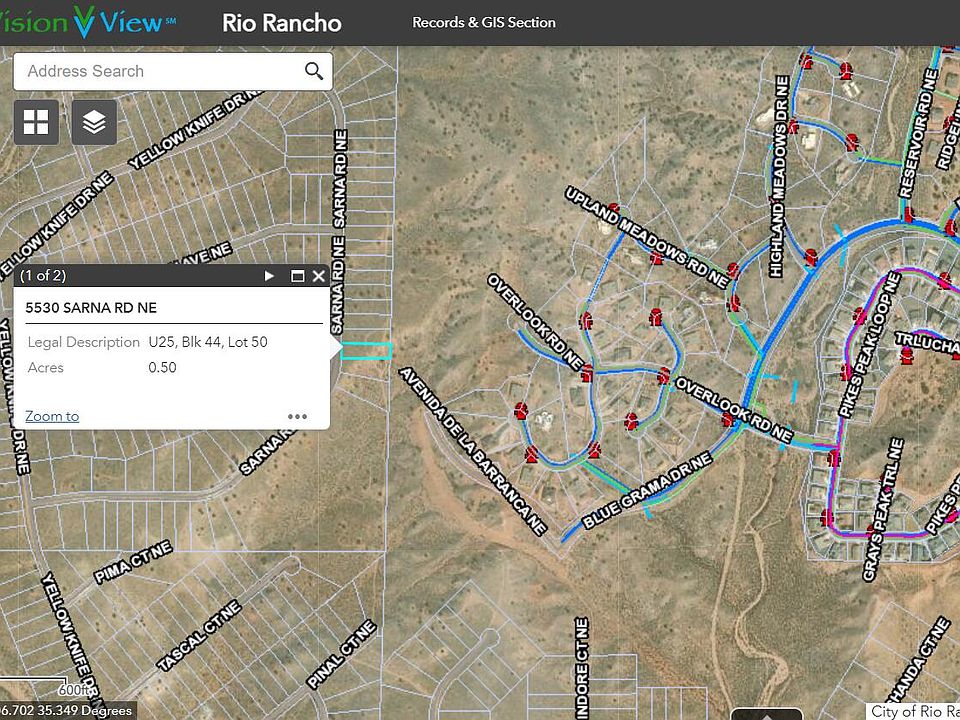This screenshot has height=720, width=960.
Task: Click the TASCAL CT NE label
Action: tap(199, 637)
